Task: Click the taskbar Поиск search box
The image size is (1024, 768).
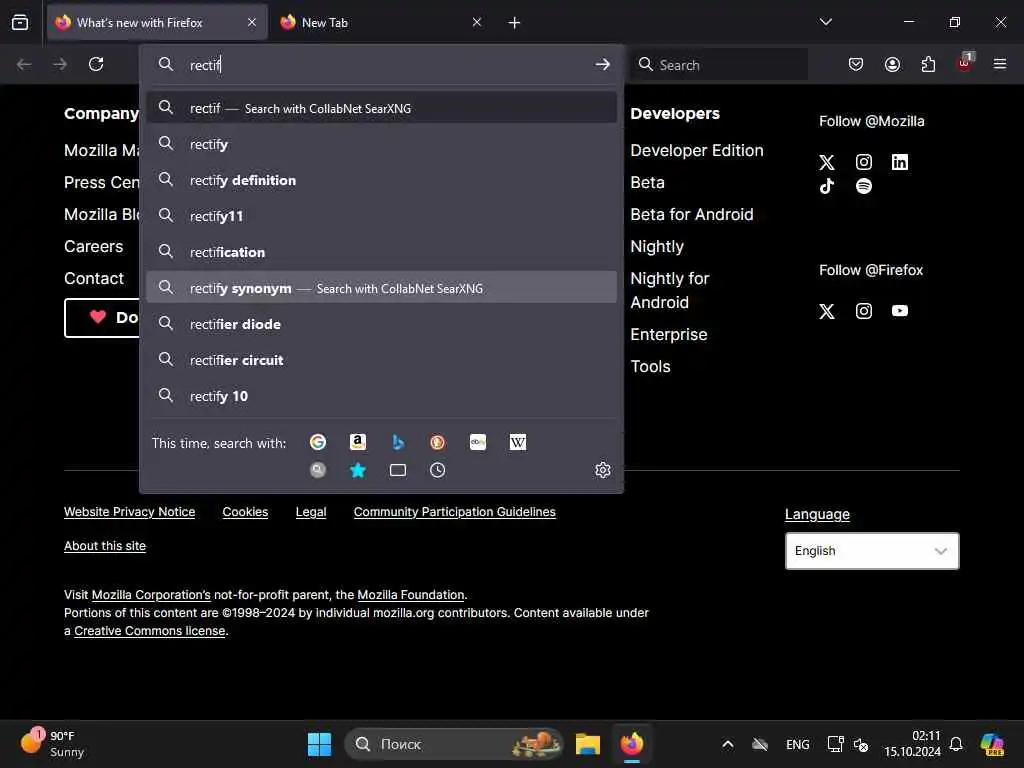Action: (x=453, y=744)
